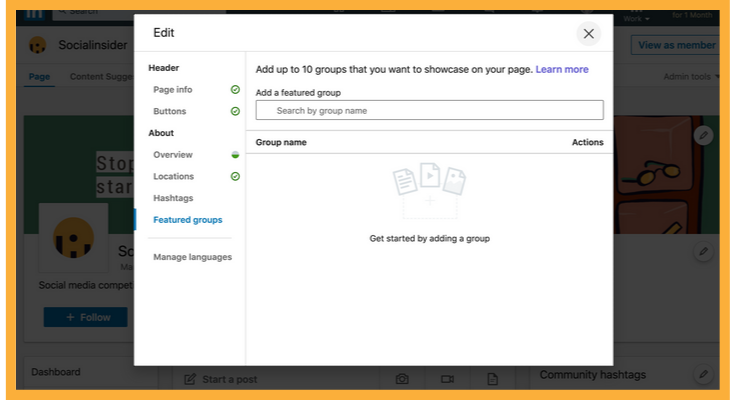Open Page info section
This screenshot has width=740, height=400.
(173, 90)
